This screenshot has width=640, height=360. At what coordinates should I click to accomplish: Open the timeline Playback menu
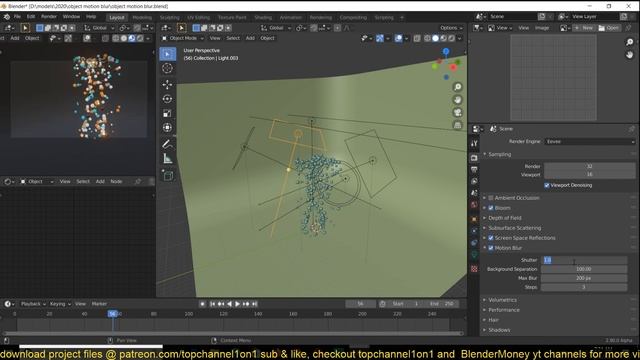point(33,304)
